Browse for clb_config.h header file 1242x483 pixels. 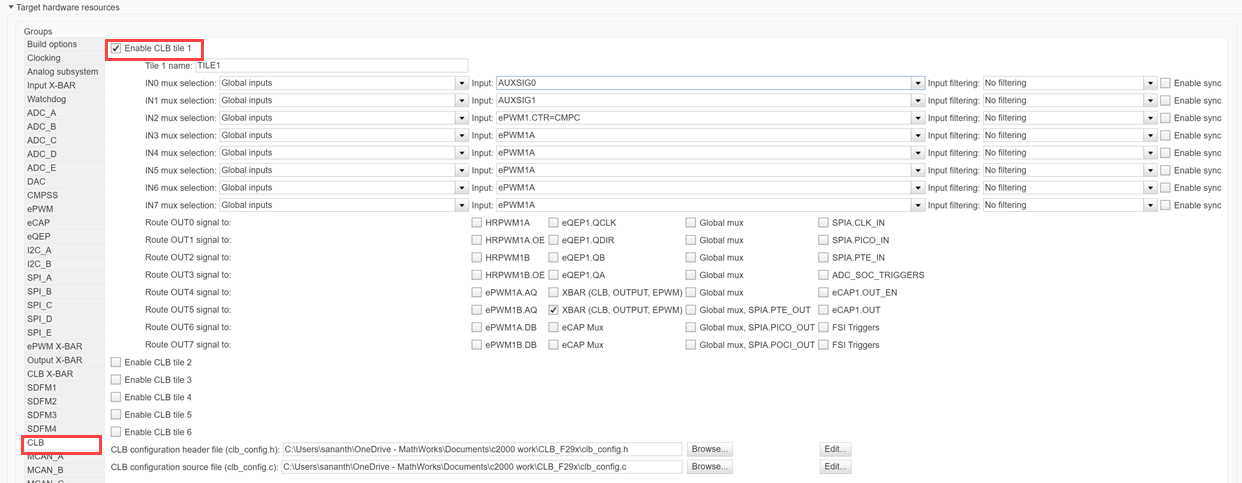[710, 449]
